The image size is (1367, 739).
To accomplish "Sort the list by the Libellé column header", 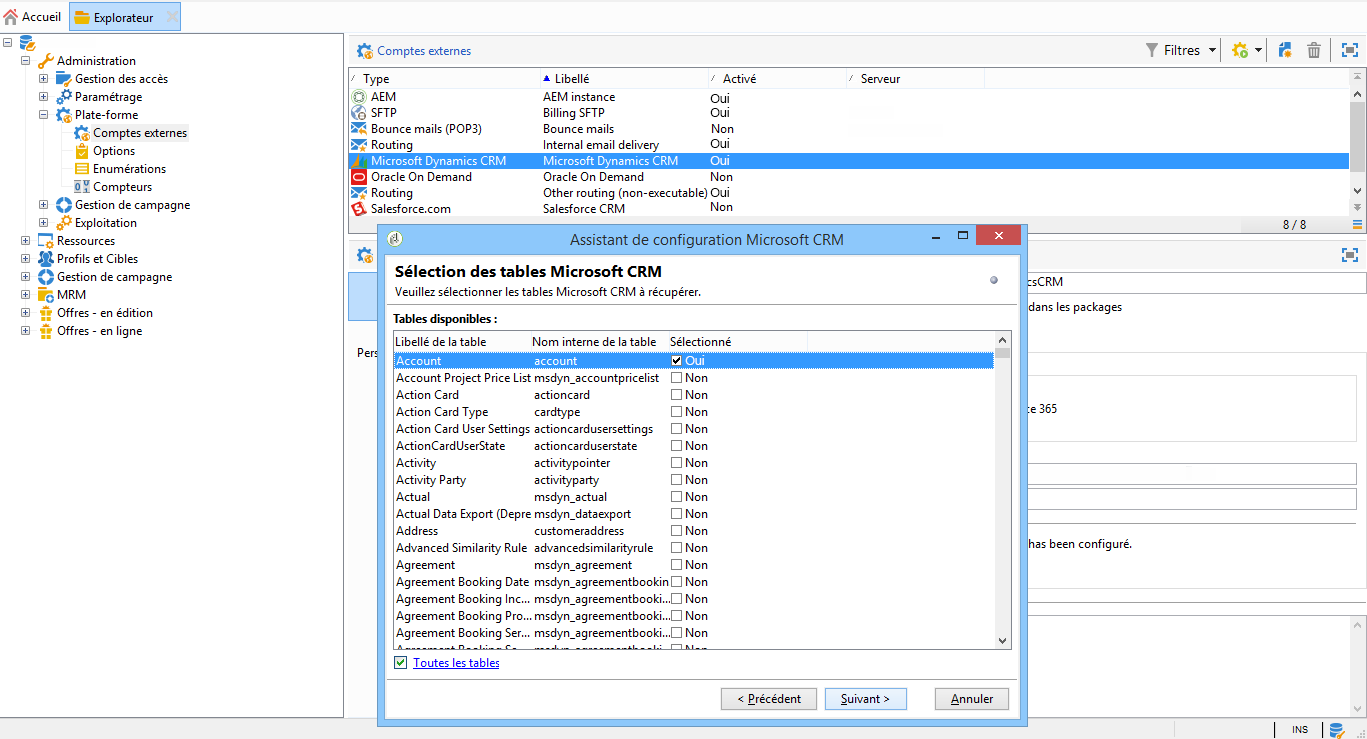I will pos(622,79).
